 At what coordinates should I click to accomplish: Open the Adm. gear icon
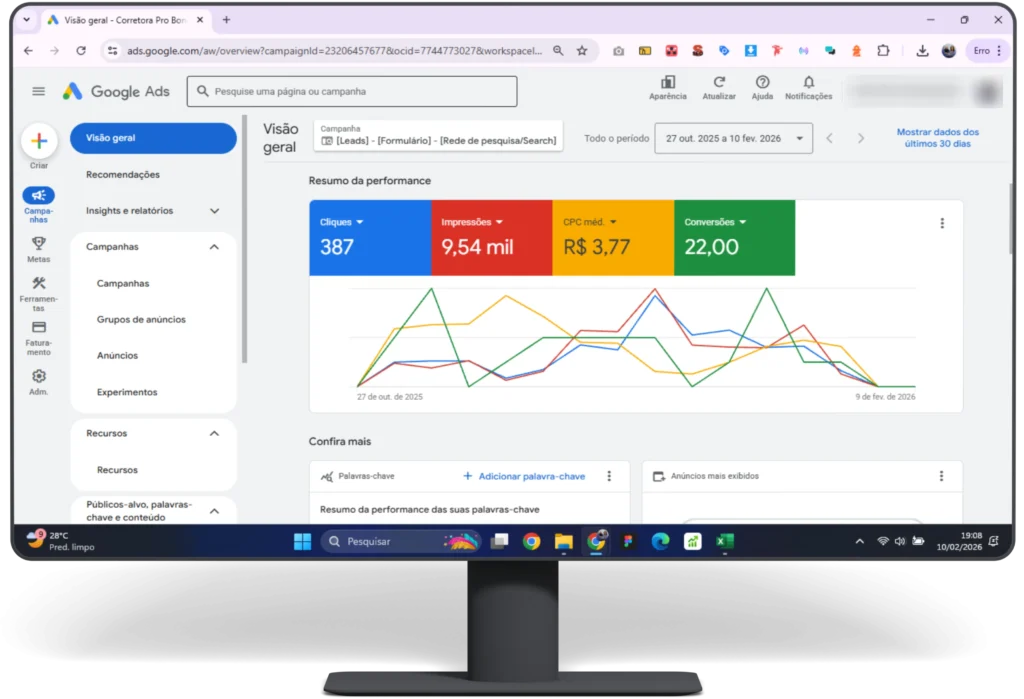tap(39, 376)
